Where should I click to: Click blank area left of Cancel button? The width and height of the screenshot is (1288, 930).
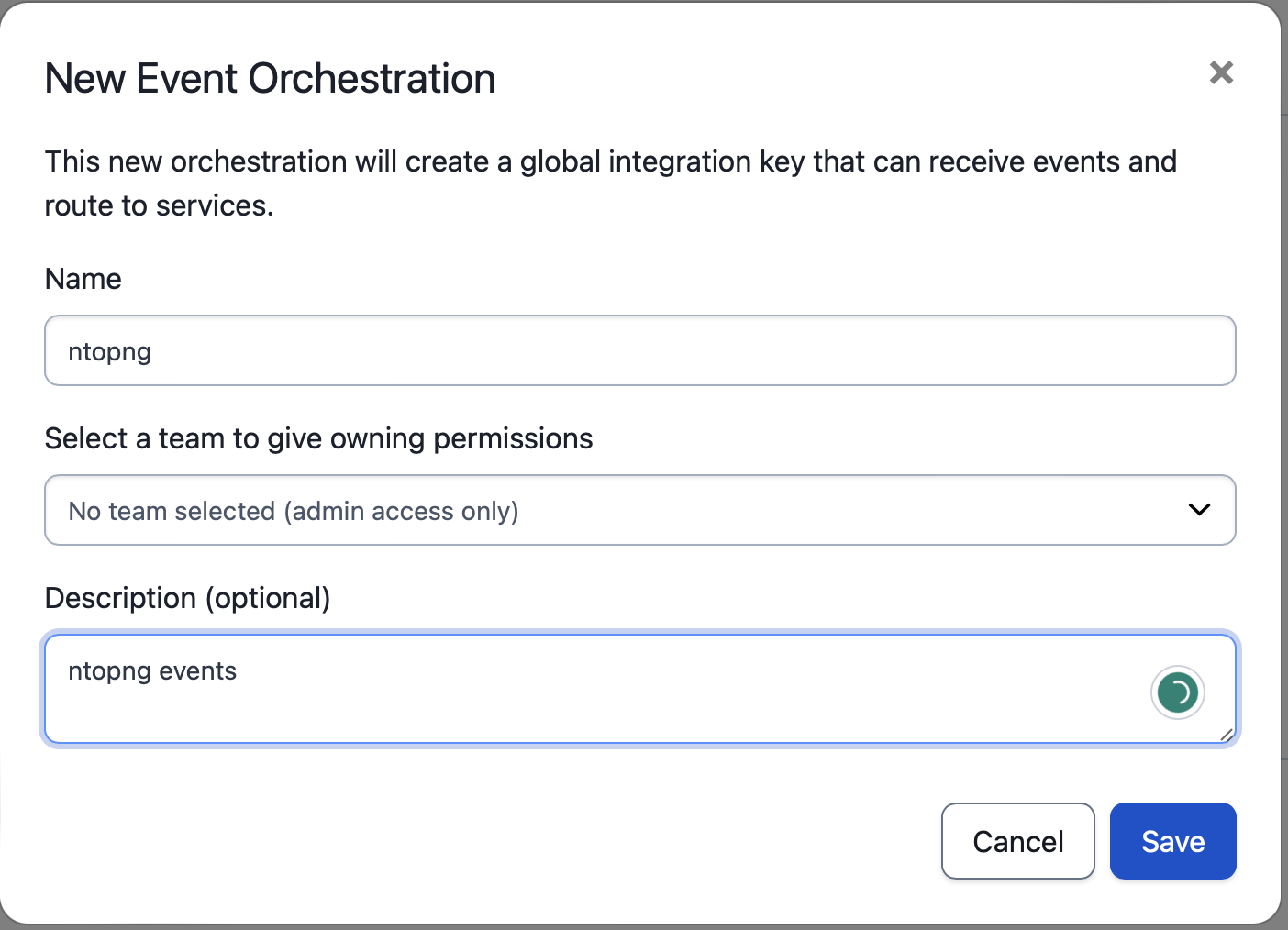click(x=550, y=841)
